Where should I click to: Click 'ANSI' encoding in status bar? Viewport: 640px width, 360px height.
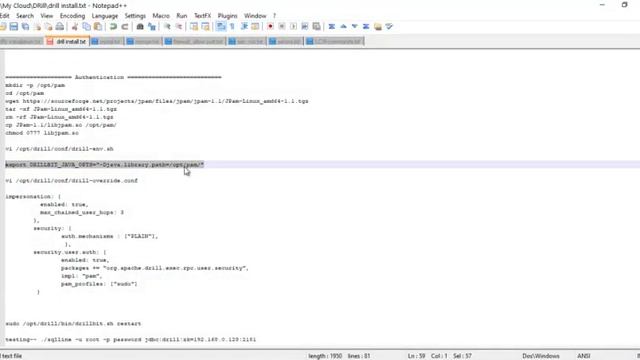tap(584, 356)
